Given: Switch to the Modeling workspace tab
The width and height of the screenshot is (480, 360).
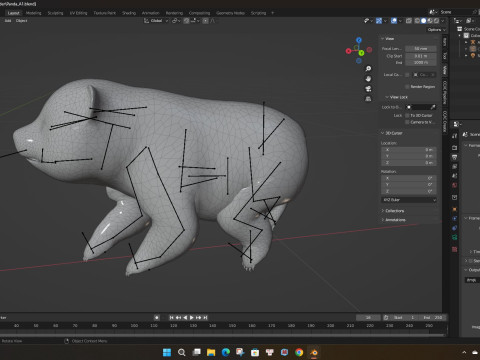Looking at the screenshot, I should tap(33, 13).
